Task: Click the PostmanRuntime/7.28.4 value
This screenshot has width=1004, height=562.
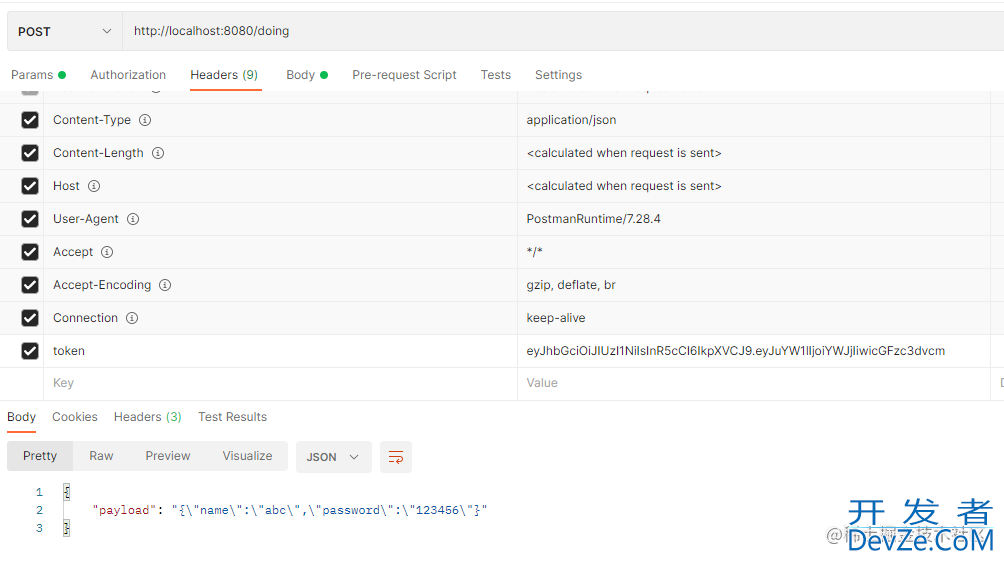Action: pos(594,219)
